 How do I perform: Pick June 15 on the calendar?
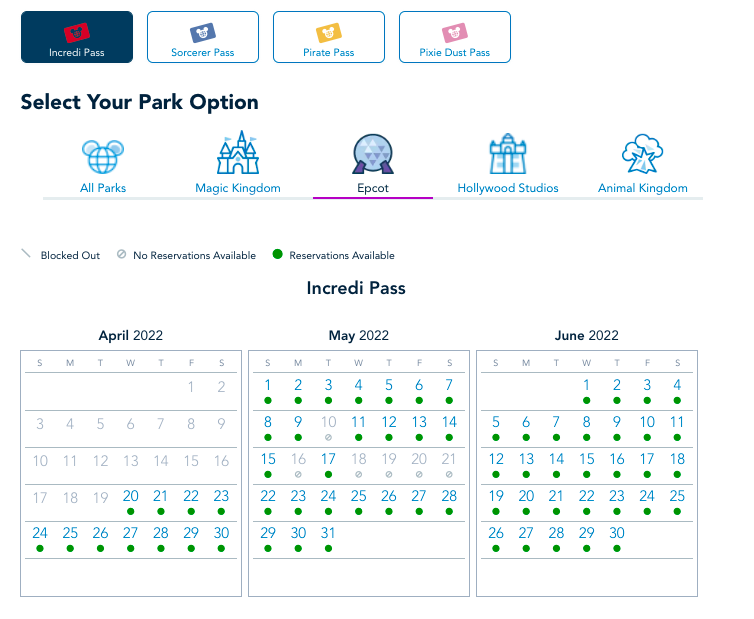tap(587, 460)
